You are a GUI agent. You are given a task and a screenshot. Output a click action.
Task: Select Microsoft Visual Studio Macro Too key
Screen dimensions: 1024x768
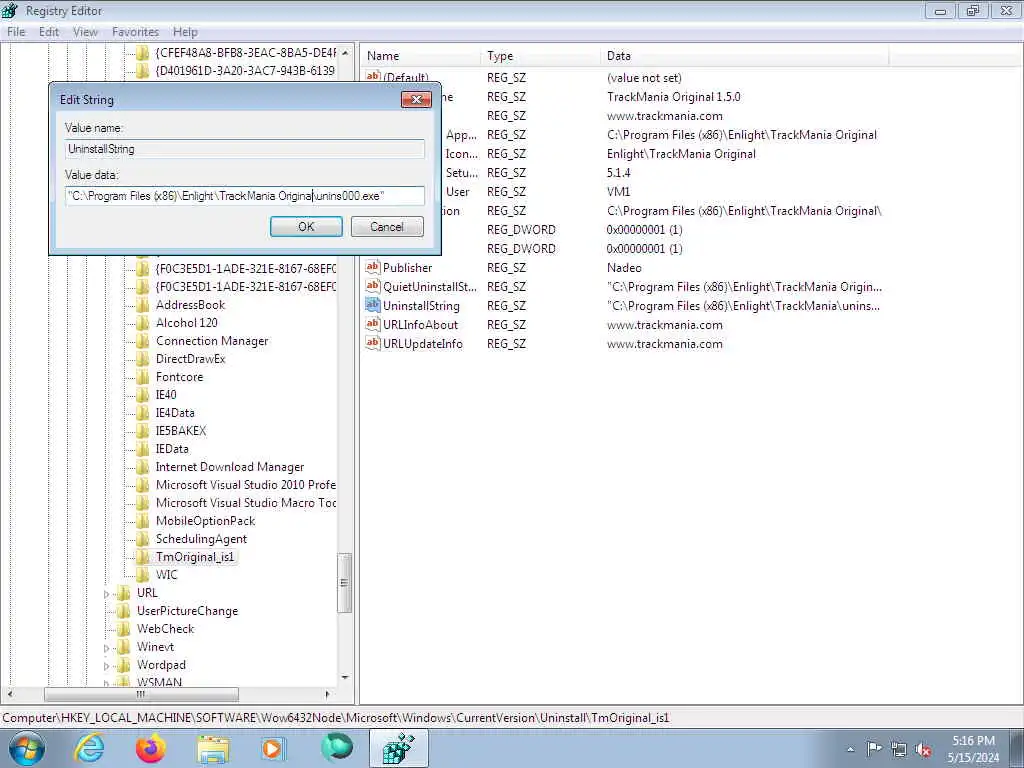(x=246, y=503)
